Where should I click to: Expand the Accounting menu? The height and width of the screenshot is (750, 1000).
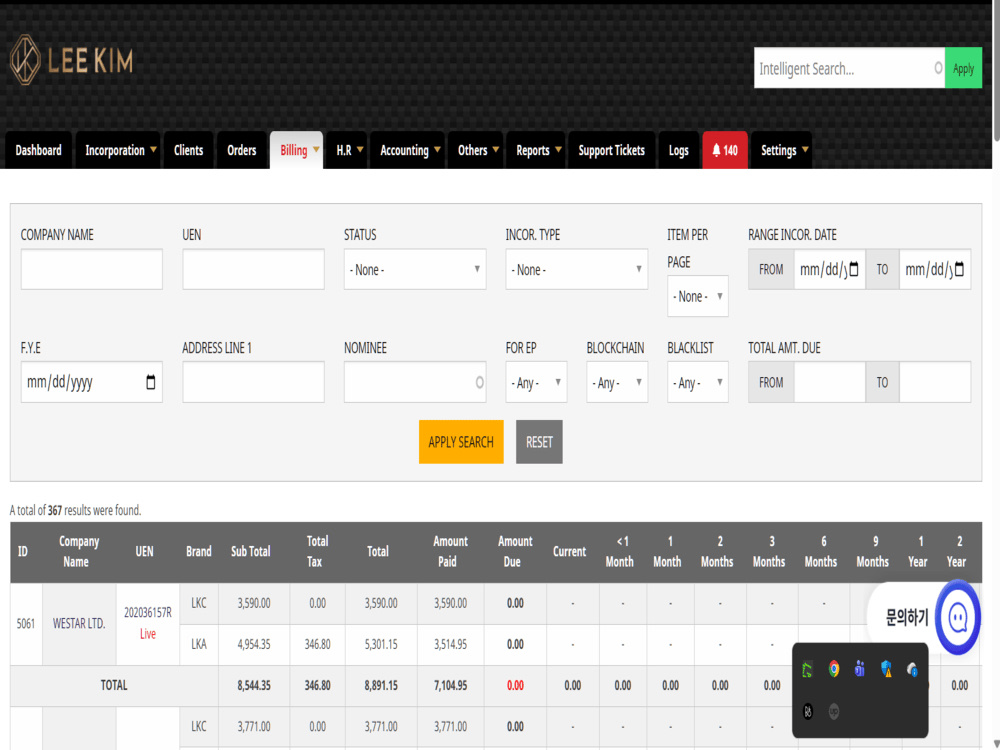[408, 151]
